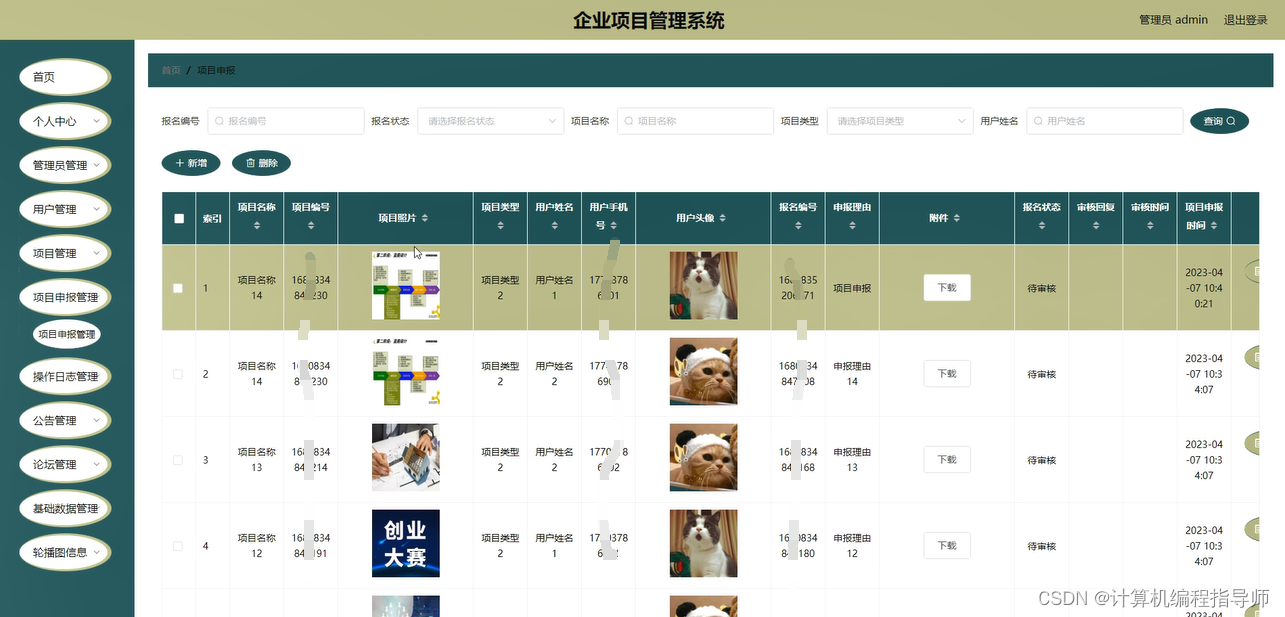Click the 下载 button in row 2
The height and width of the screenshot is (617, 1285).
point(947,374)
